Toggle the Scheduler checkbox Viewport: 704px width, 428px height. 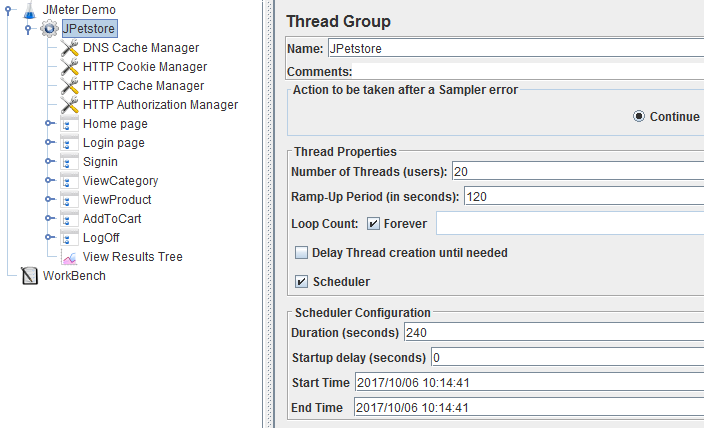click(x=301, y=282)
